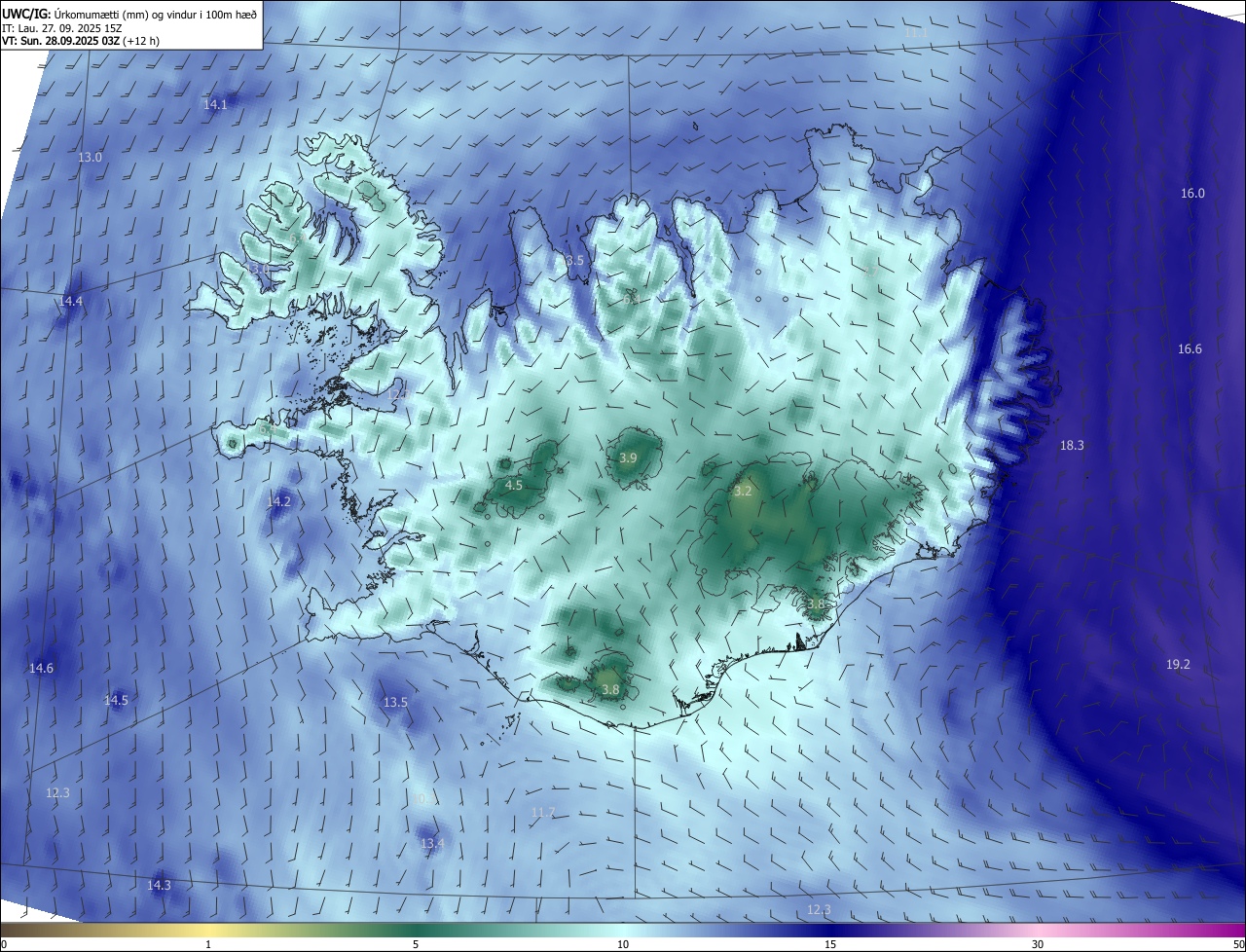Image resolution: width=1246 pixels, height=952 pixels.
Task: Click the '30' tick on the color scale
Action: (x=1038, y=944)
